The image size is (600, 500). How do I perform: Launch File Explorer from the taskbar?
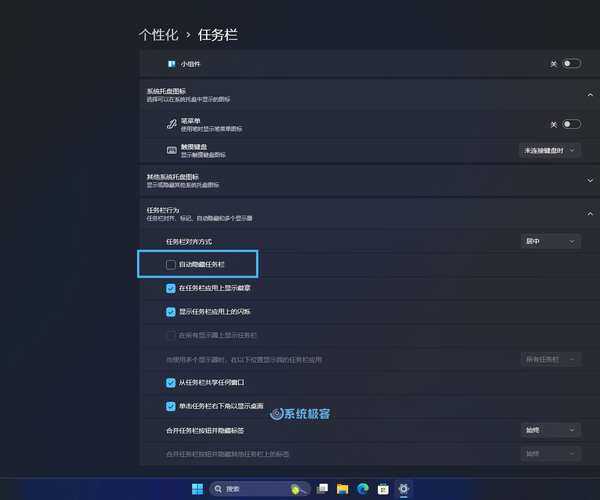[343, 488]
